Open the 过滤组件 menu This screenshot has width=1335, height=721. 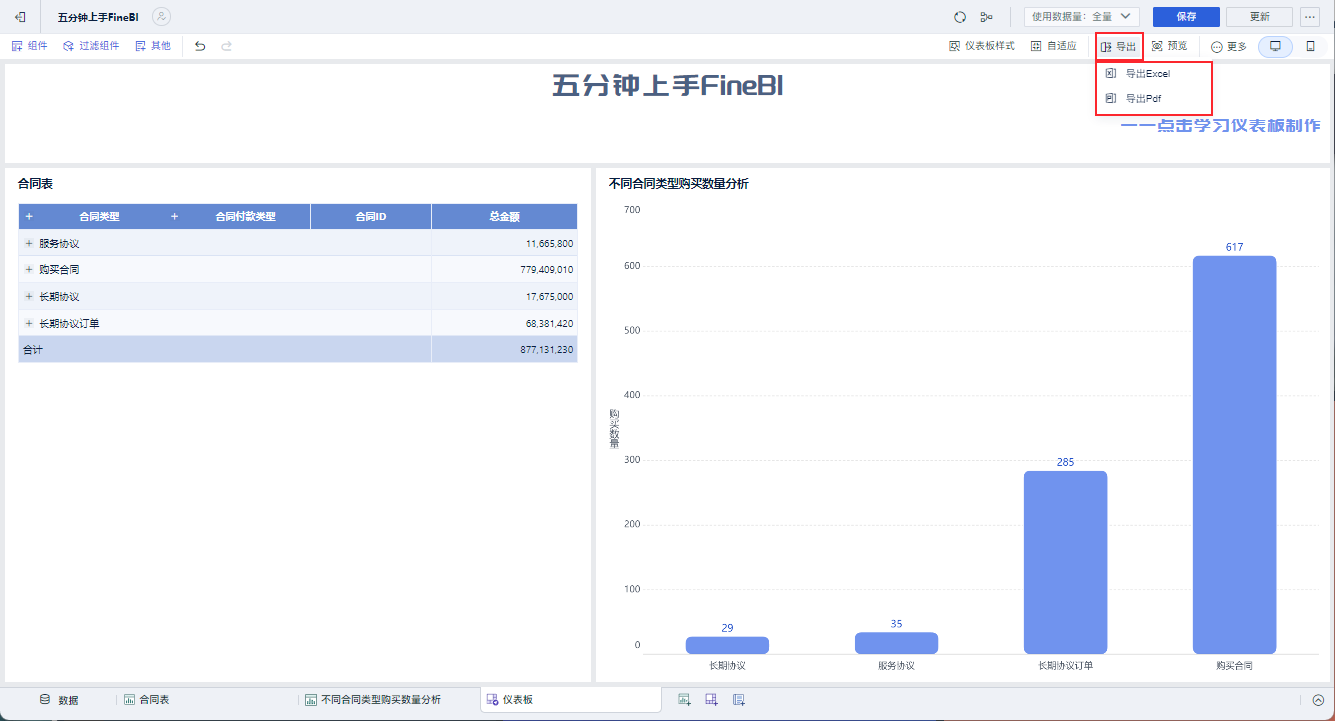[x=91, y=46]
